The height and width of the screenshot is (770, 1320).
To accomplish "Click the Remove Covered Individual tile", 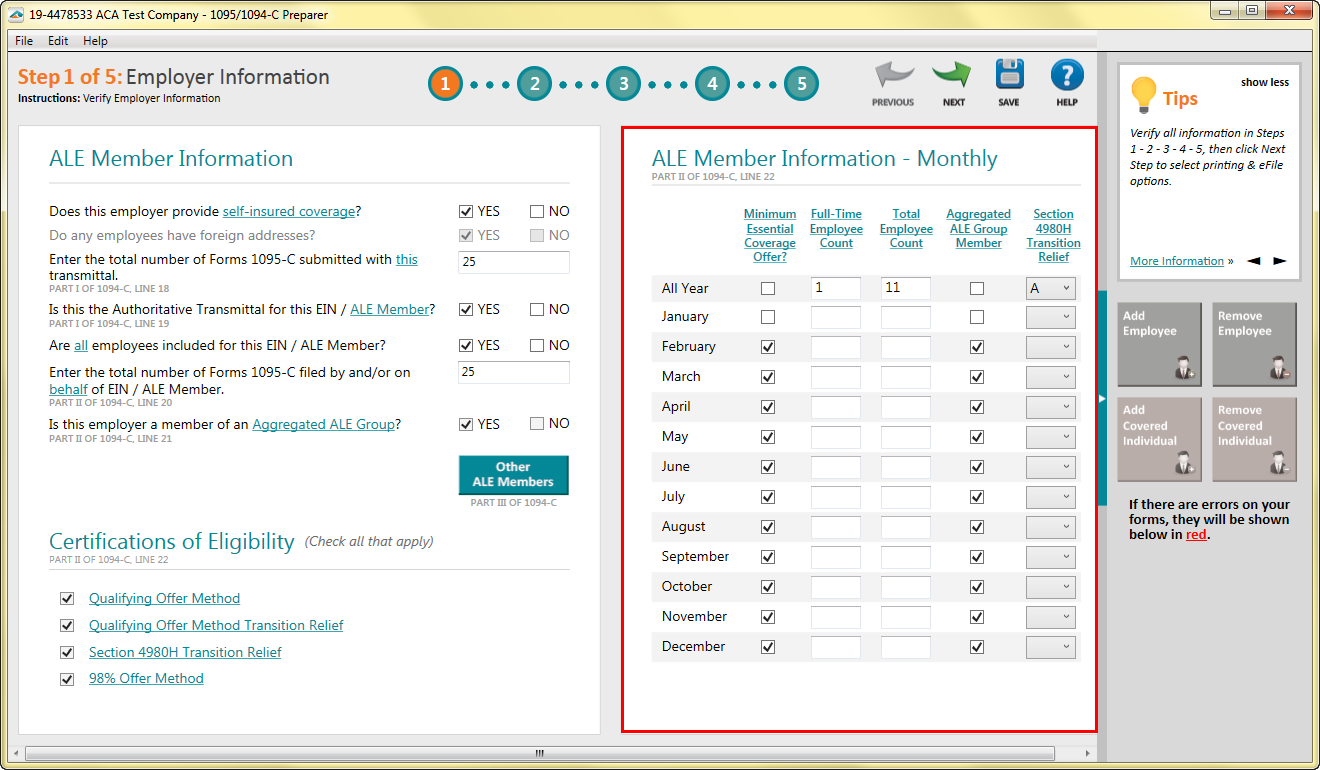I will (x=1253, y=439).
